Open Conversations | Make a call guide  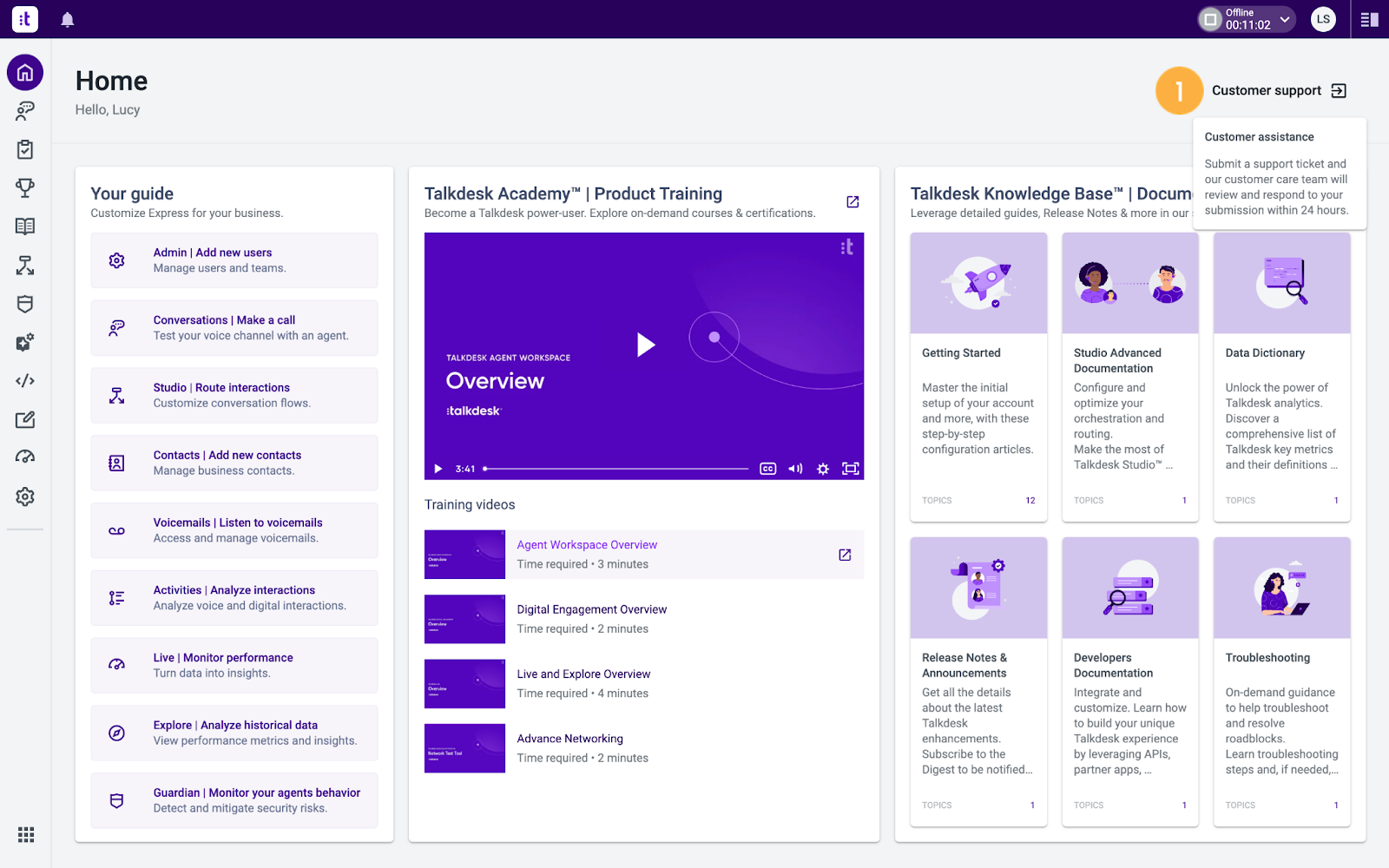tap(234, 328)
